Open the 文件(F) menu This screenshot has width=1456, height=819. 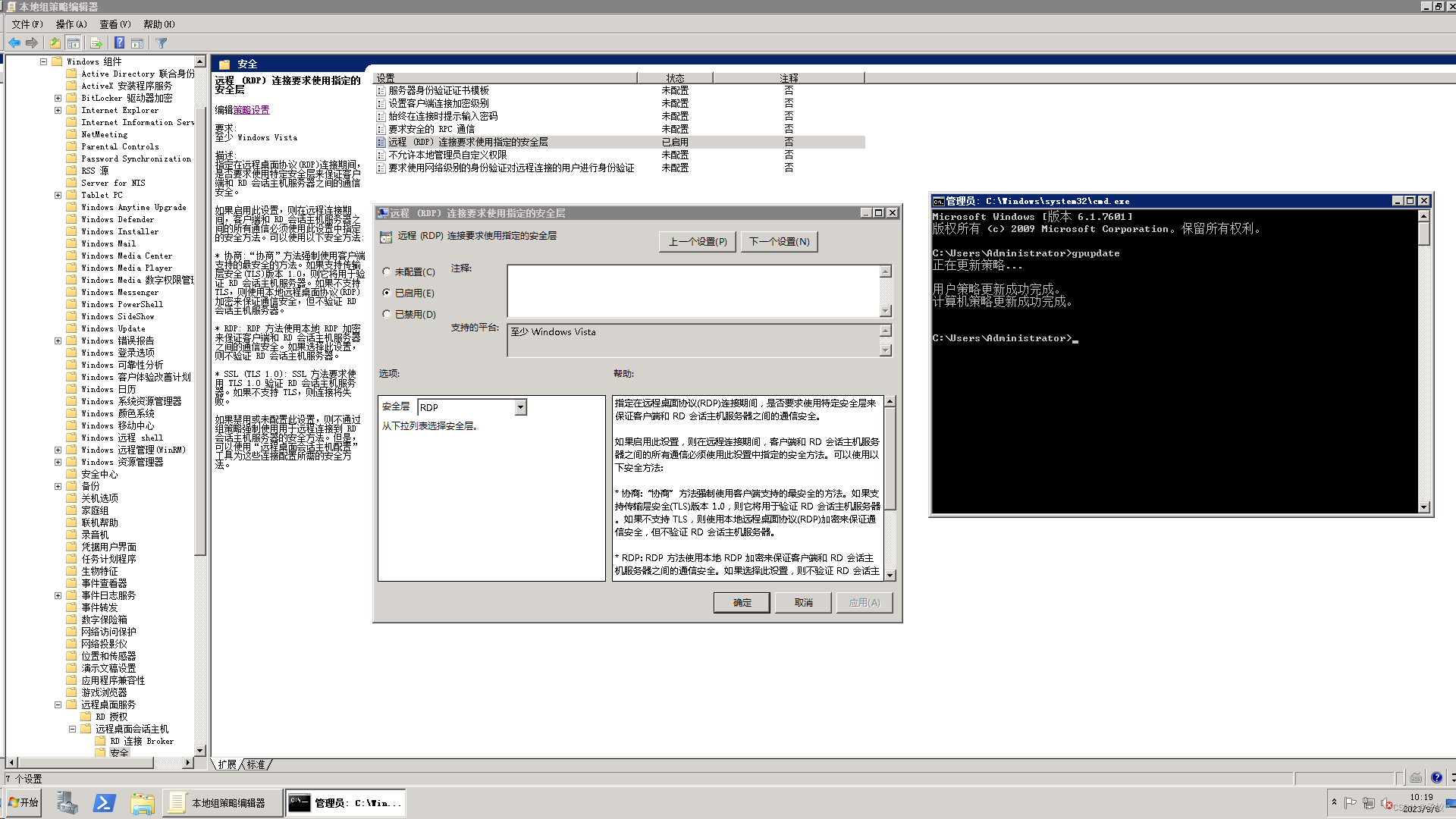point(27,24)
